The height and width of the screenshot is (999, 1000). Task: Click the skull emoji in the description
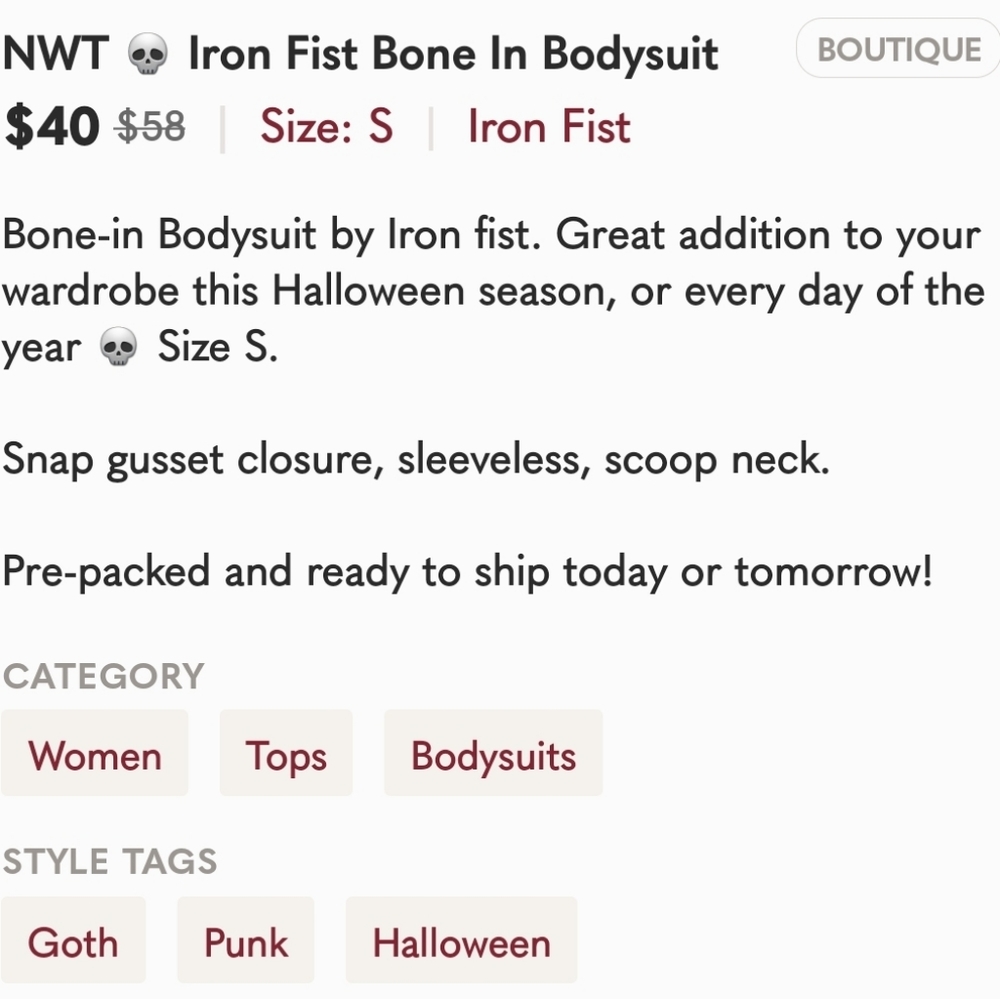[x=116, y=348]
